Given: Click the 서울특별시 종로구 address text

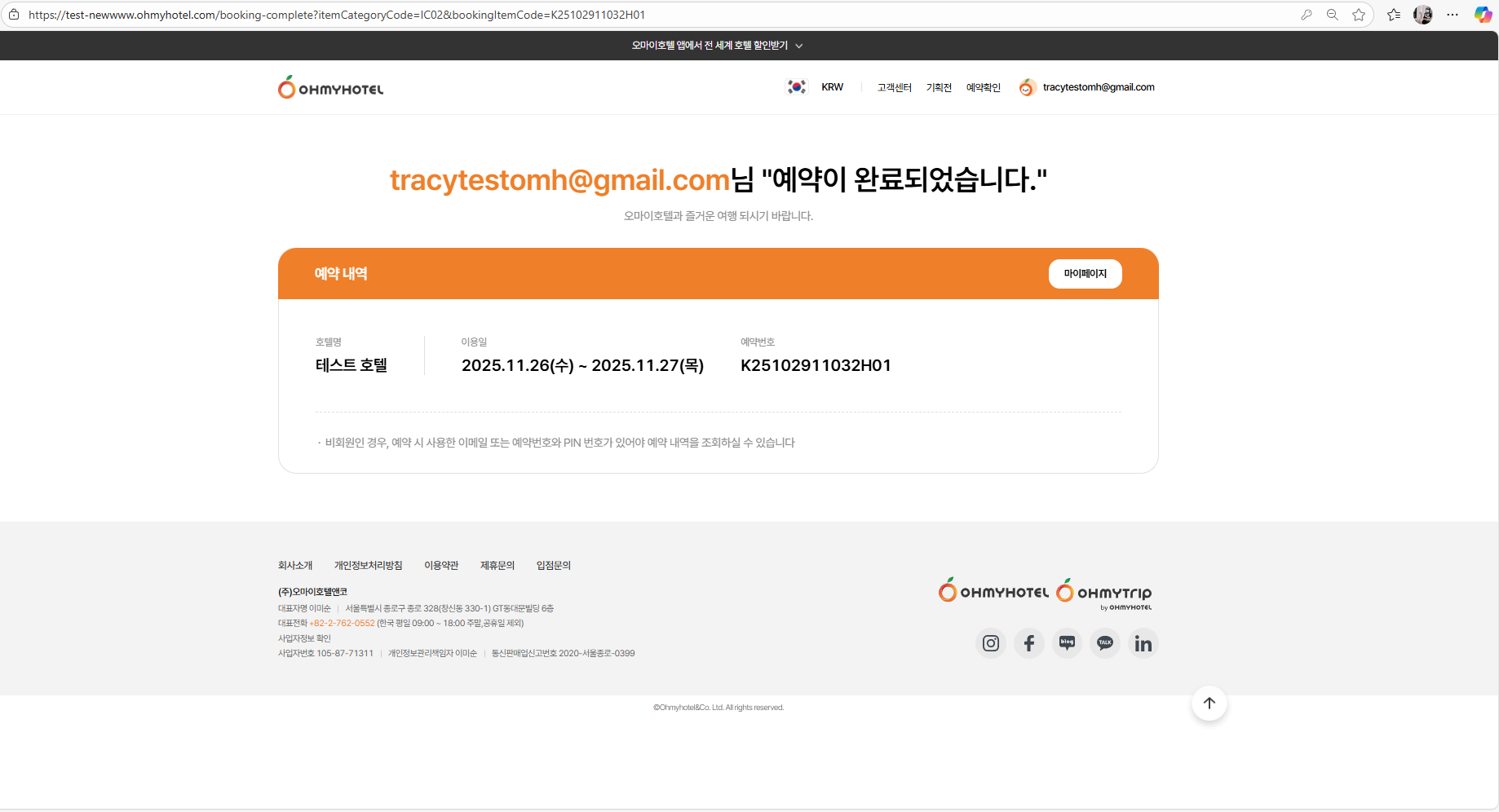Looking at the screenshot, I should (x=449, y=608).
